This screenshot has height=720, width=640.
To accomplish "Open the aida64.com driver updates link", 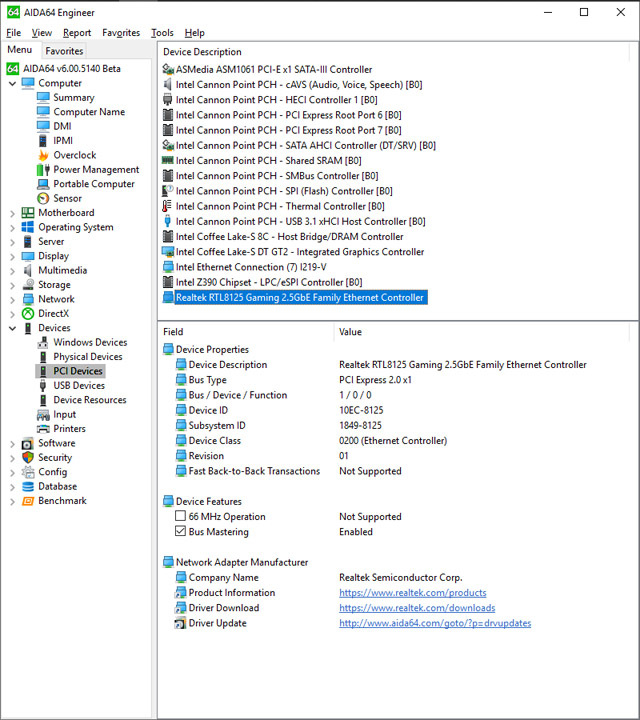I will point(435,624).
